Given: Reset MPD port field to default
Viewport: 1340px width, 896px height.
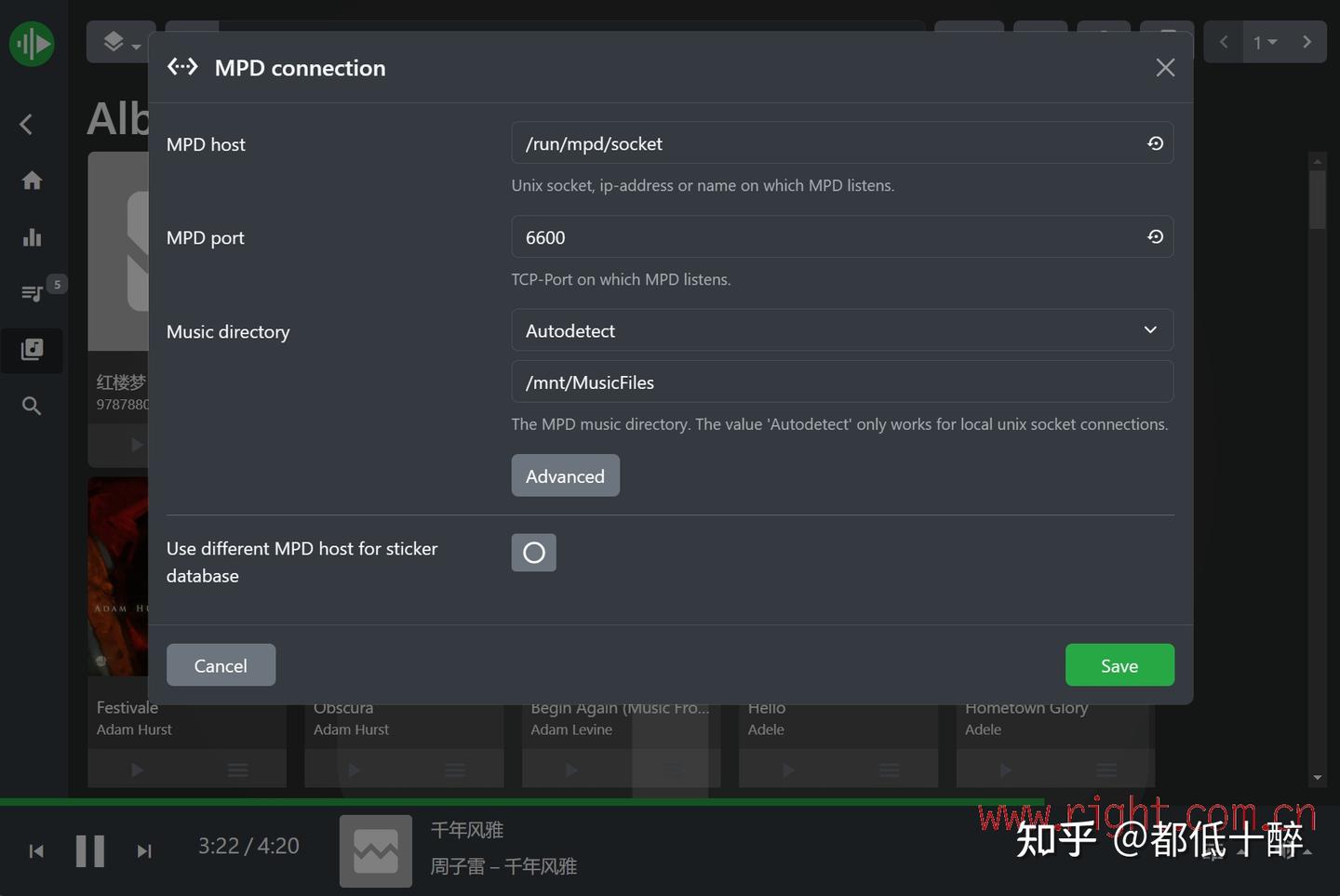Looking at the screenshot, I should pos(1155,237).
